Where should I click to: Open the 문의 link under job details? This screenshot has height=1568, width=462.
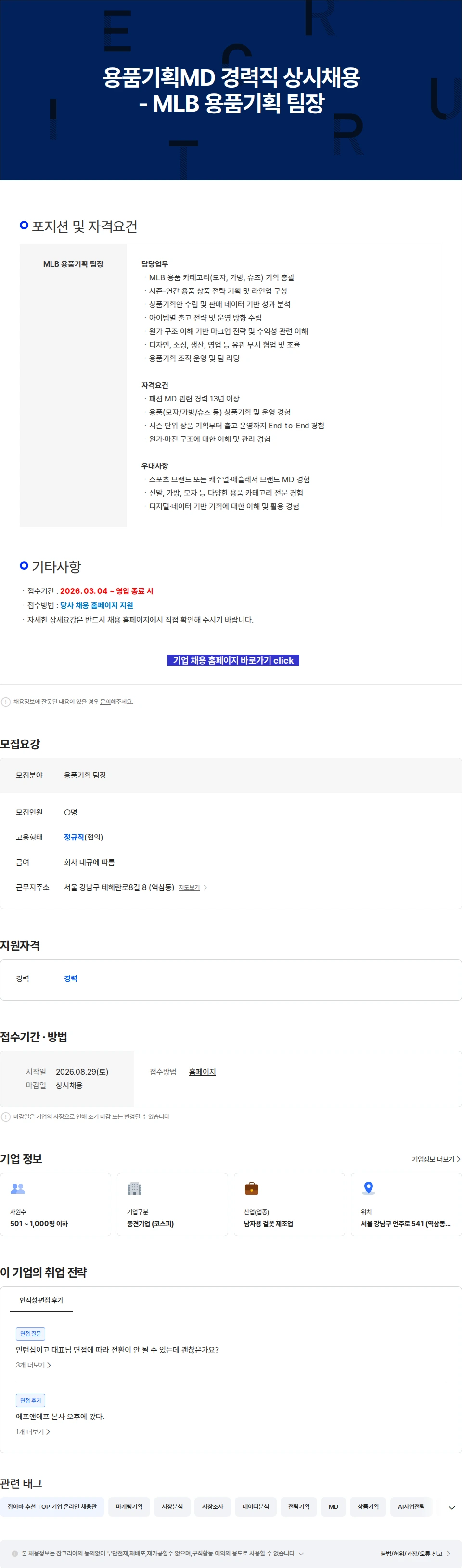(105, 701)
